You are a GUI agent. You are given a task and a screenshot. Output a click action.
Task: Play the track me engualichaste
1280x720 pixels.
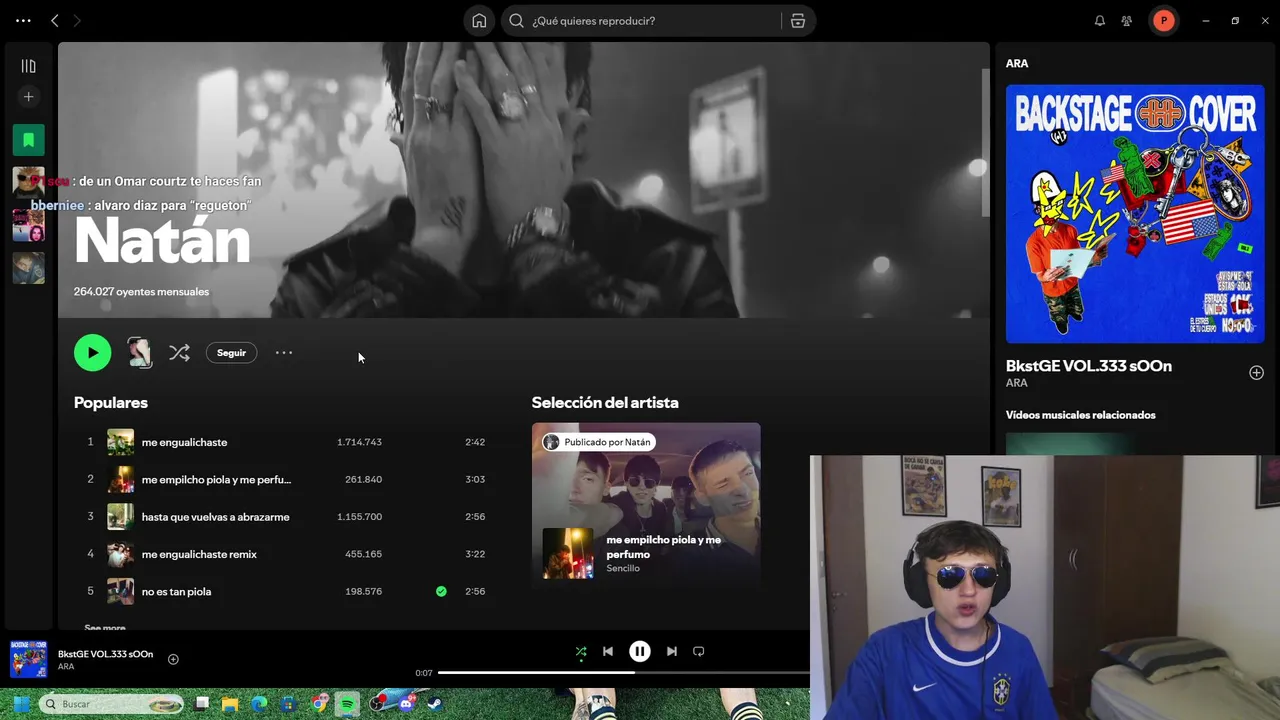[x=184, y=442]
